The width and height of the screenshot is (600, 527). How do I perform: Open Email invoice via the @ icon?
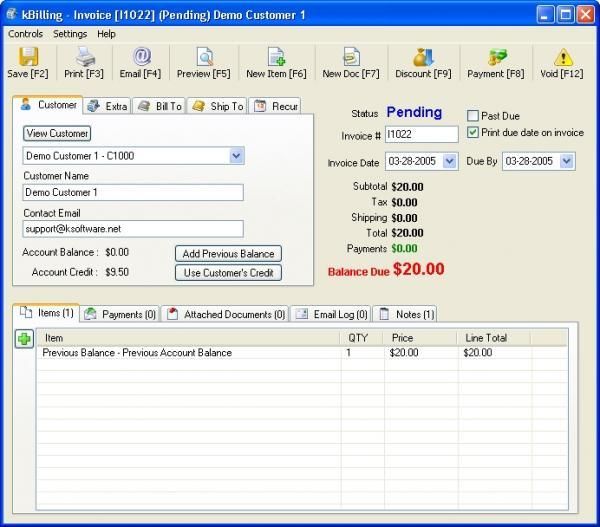pos(141,57)
